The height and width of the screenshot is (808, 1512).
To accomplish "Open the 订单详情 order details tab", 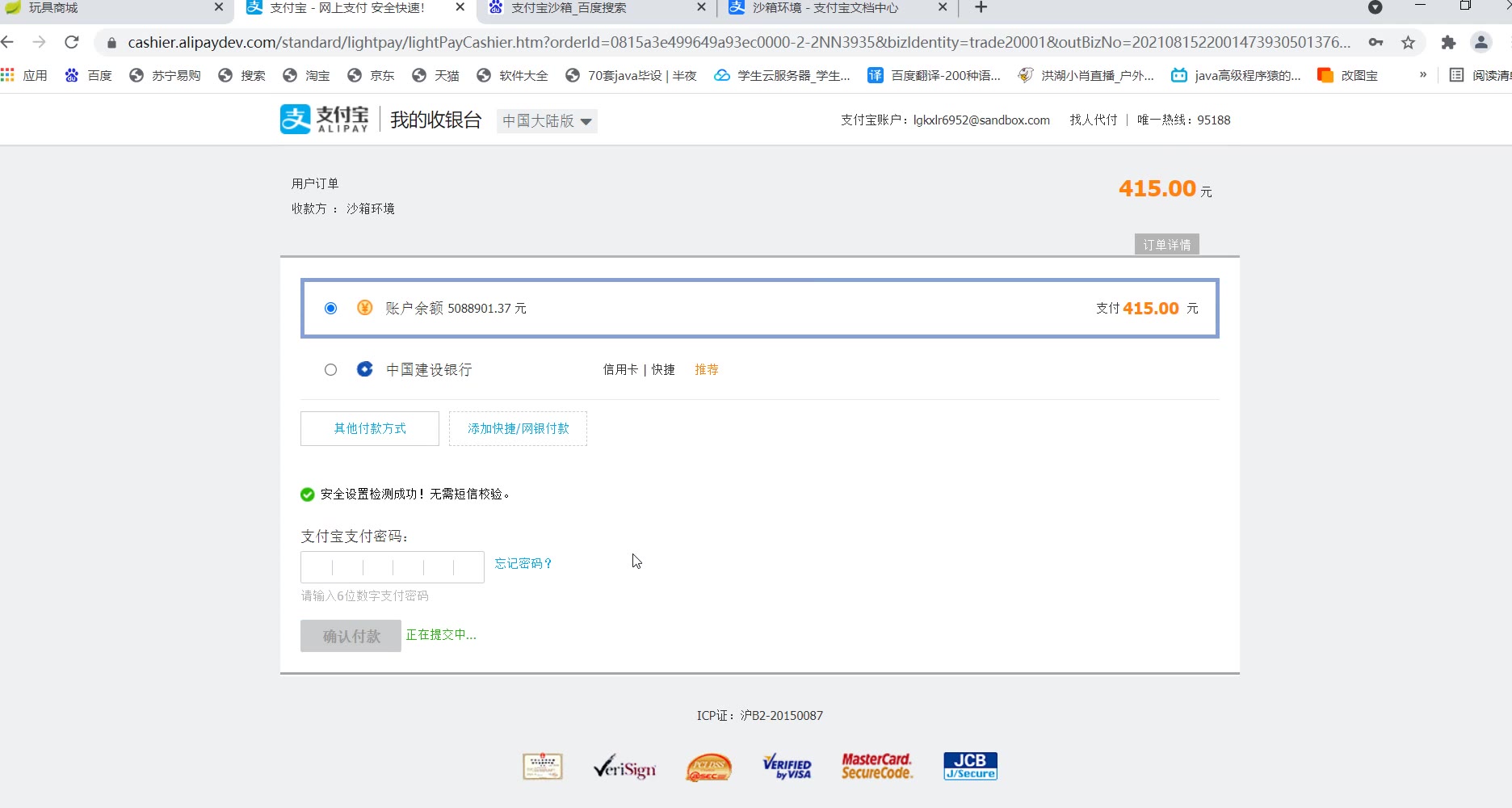I will pyautogui.click(x=1166, y=245).
